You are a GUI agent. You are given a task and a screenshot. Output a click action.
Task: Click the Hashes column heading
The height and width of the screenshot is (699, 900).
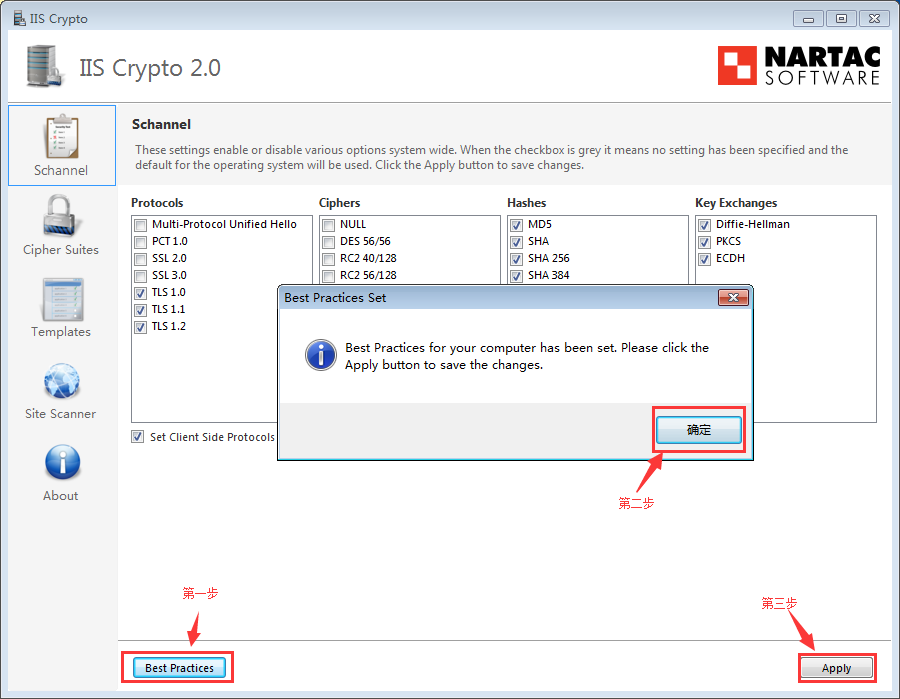pyautogui.click(x=526, y=203)
